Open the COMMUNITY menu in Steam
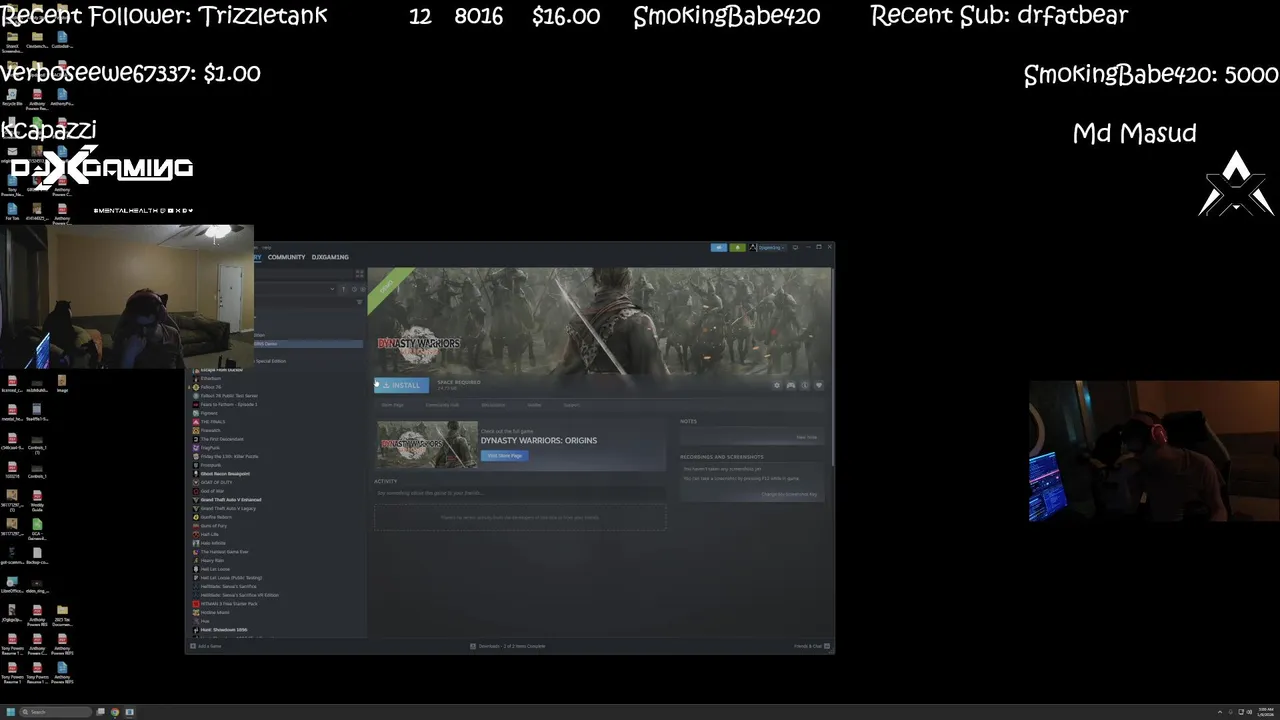This screenshot has width=1280, height=720. (286, 257)
